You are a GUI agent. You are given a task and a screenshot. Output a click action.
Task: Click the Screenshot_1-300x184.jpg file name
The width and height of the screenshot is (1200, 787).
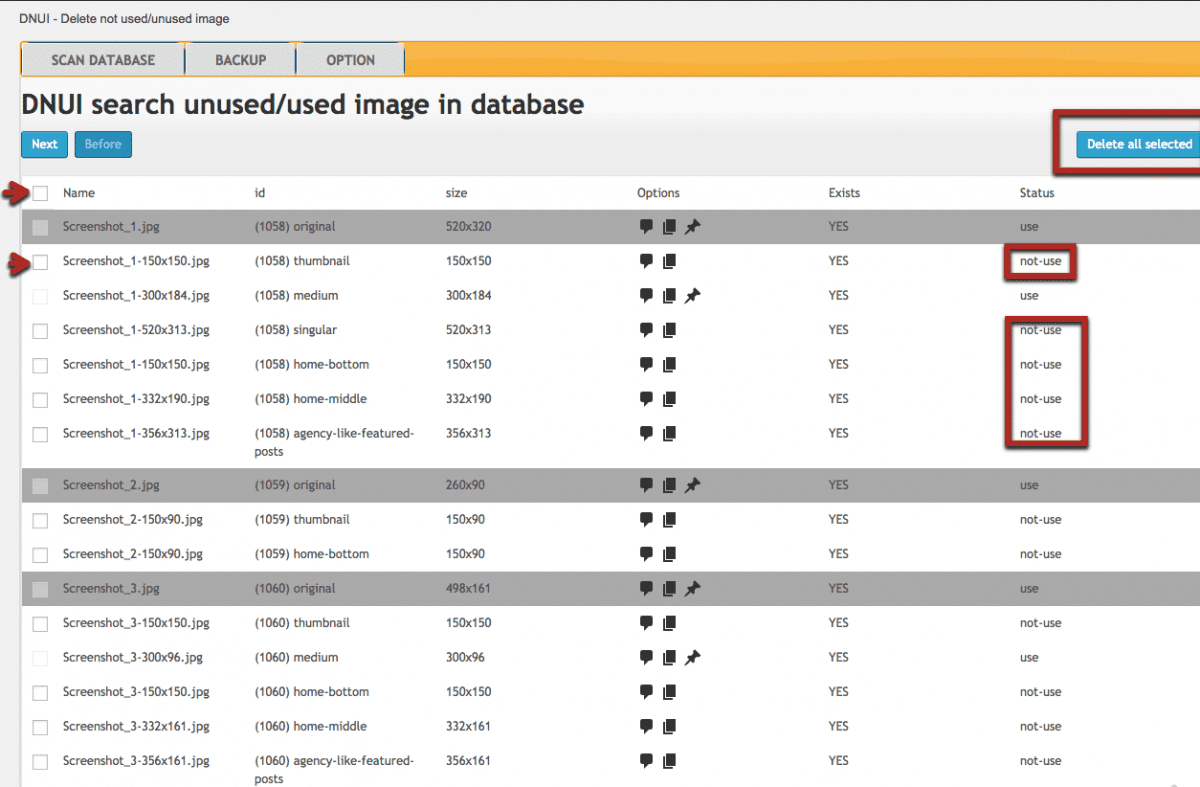point(136,296)
